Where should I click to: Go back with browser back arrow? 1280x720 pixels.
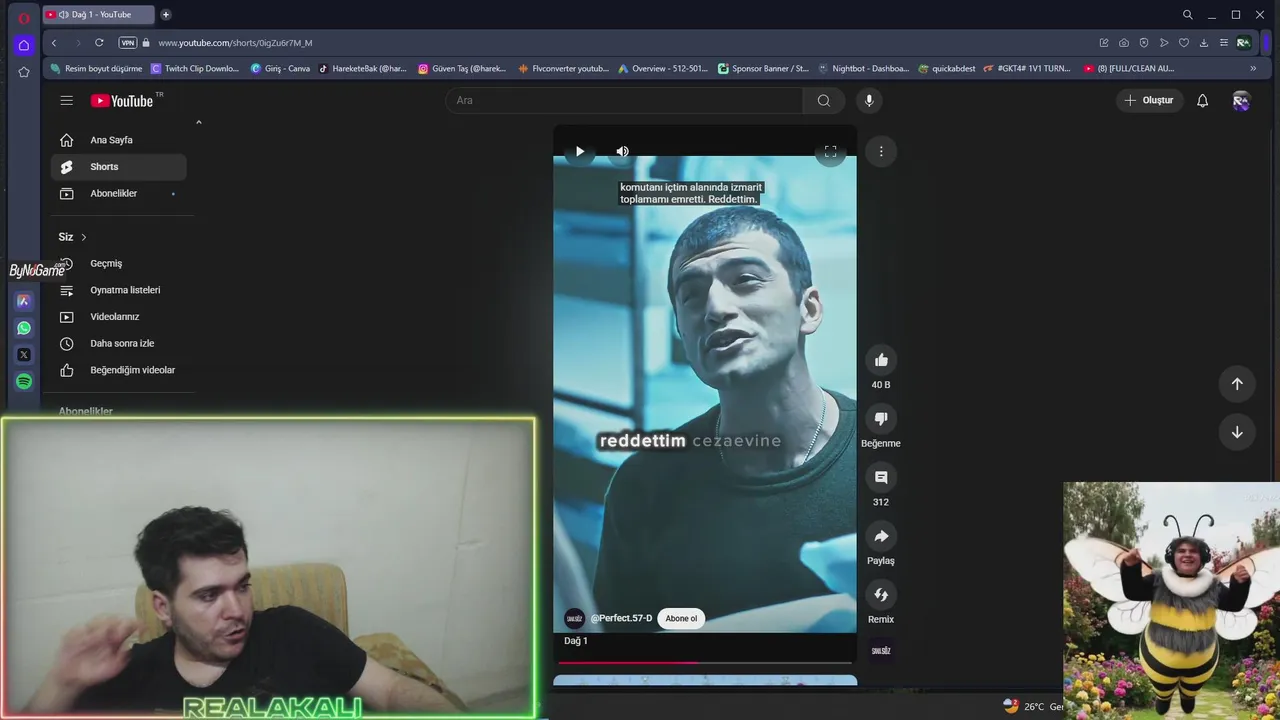tap(54, 43)
